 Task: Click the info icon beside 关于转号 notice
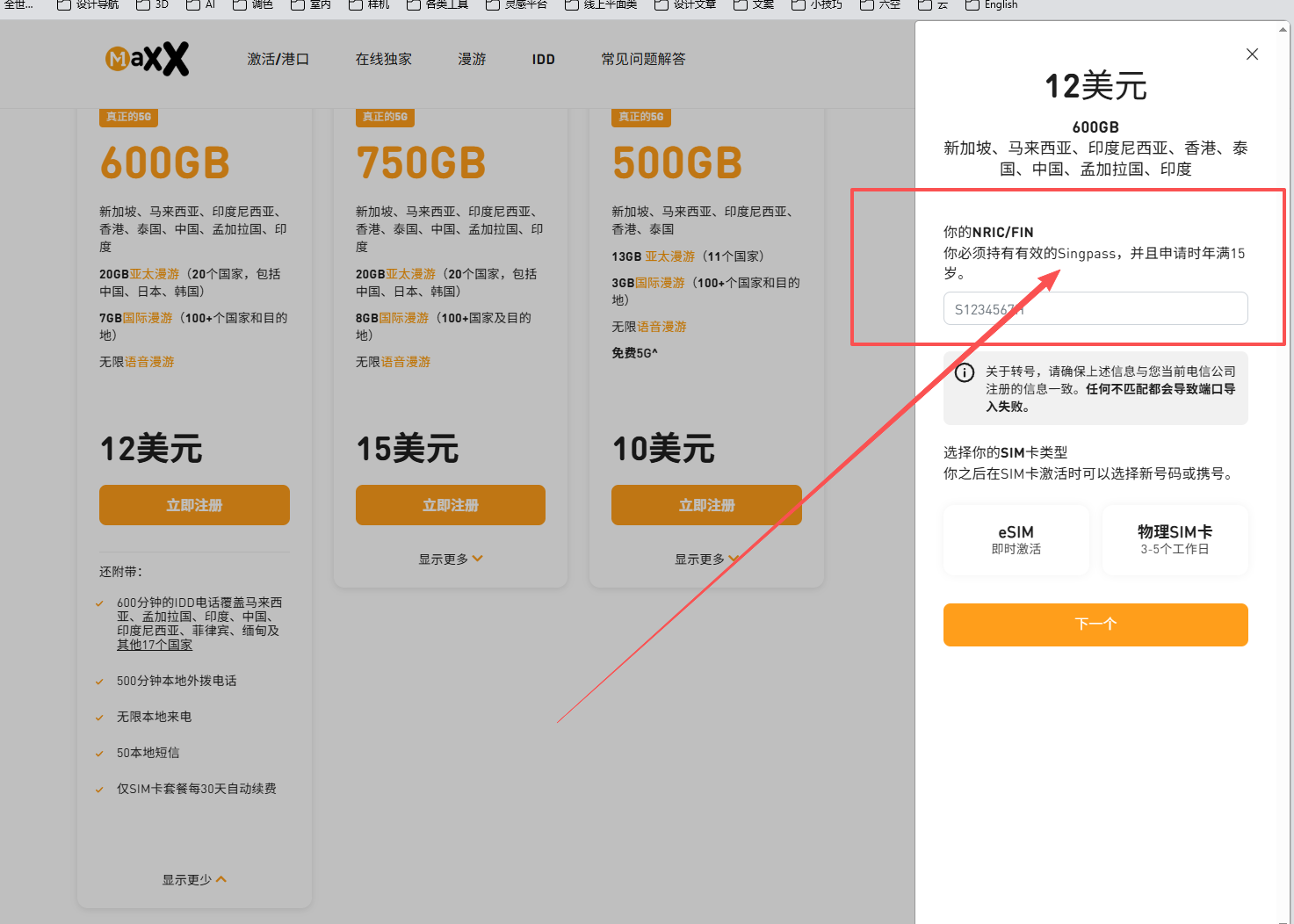tap(965, 372)
